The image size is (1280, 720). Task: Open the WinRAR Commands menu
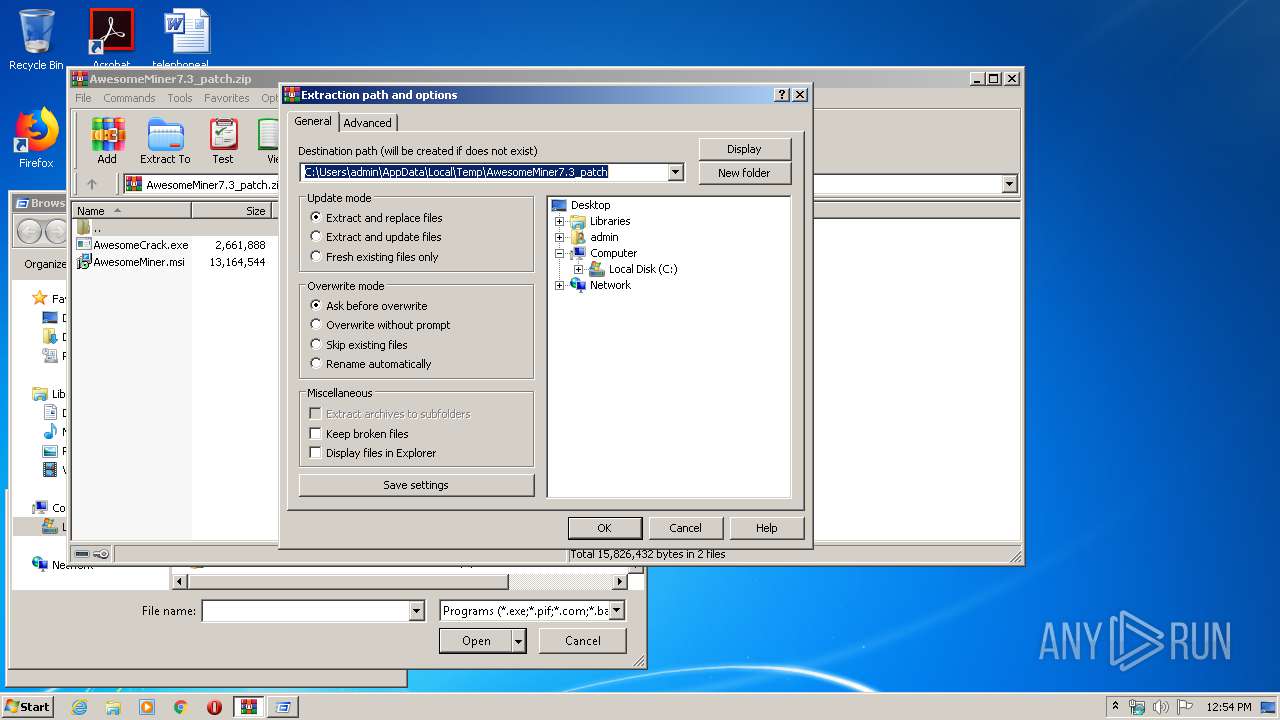coord(129,98)
